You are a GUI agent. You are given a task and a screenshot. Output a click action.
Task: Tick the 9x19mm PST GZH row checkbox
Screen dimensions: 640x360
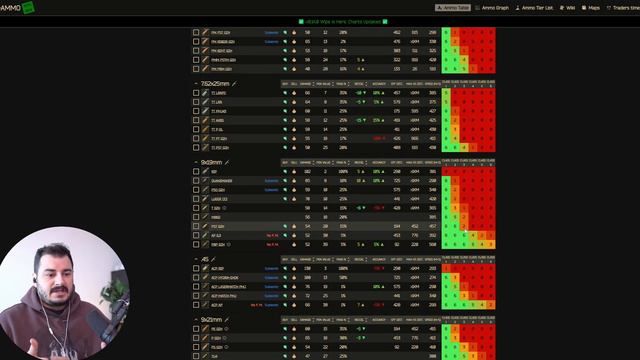point(196,226)
